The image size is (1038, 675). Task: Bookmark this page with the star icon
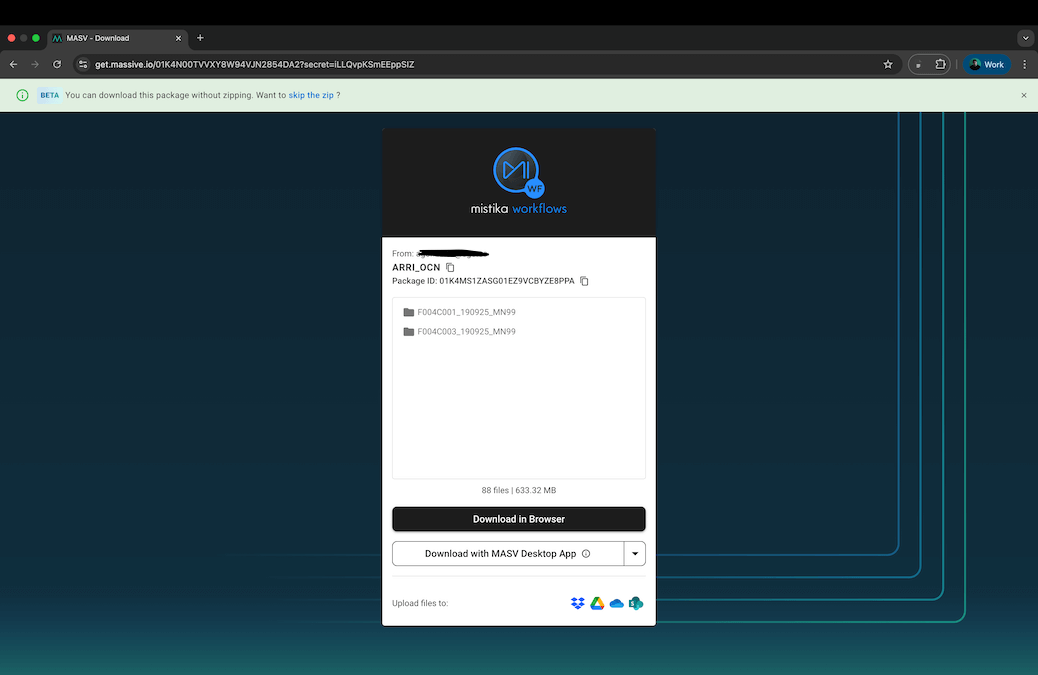pyautogui.click(x=887, y=63)
